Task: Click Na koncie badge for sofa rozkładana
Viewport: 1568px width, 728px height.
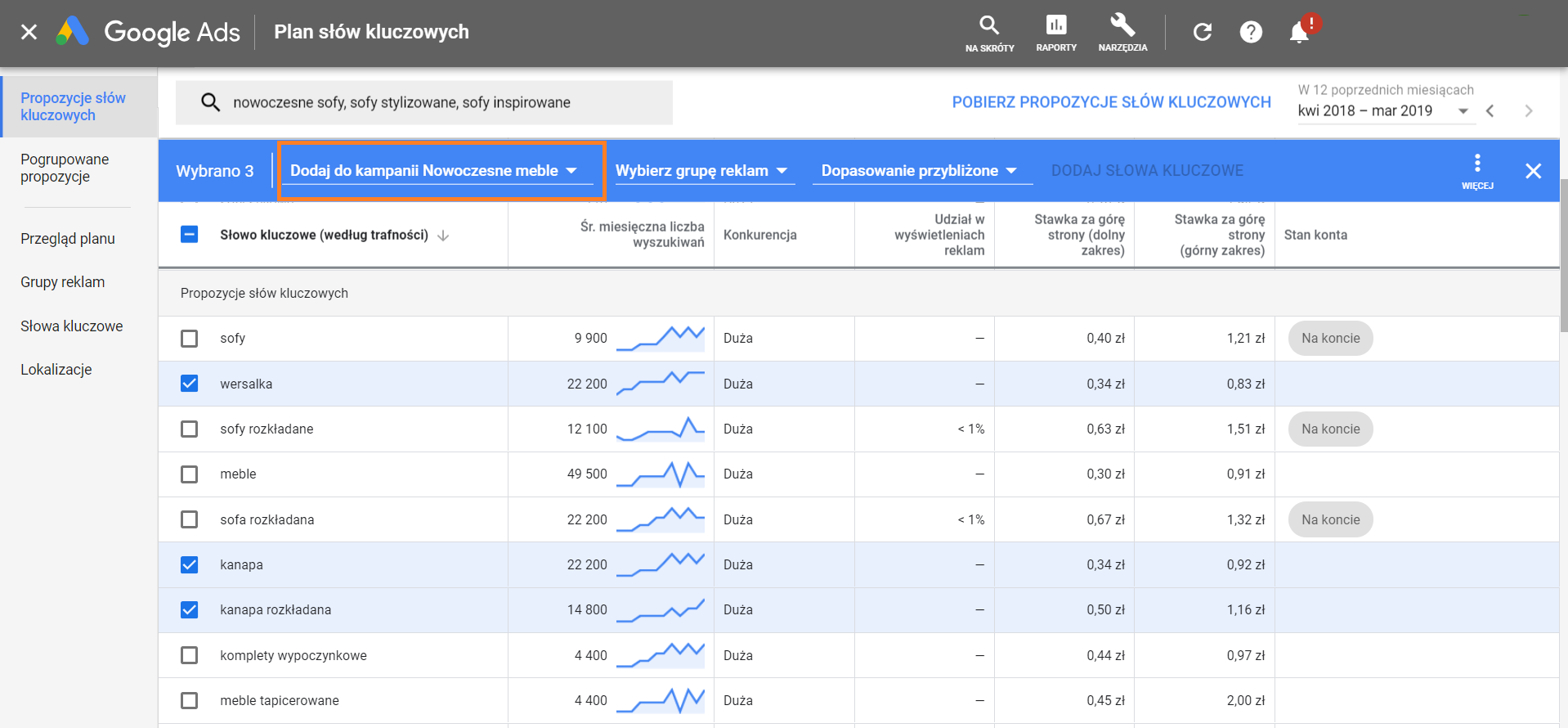Action: (x=1331, y=519)
